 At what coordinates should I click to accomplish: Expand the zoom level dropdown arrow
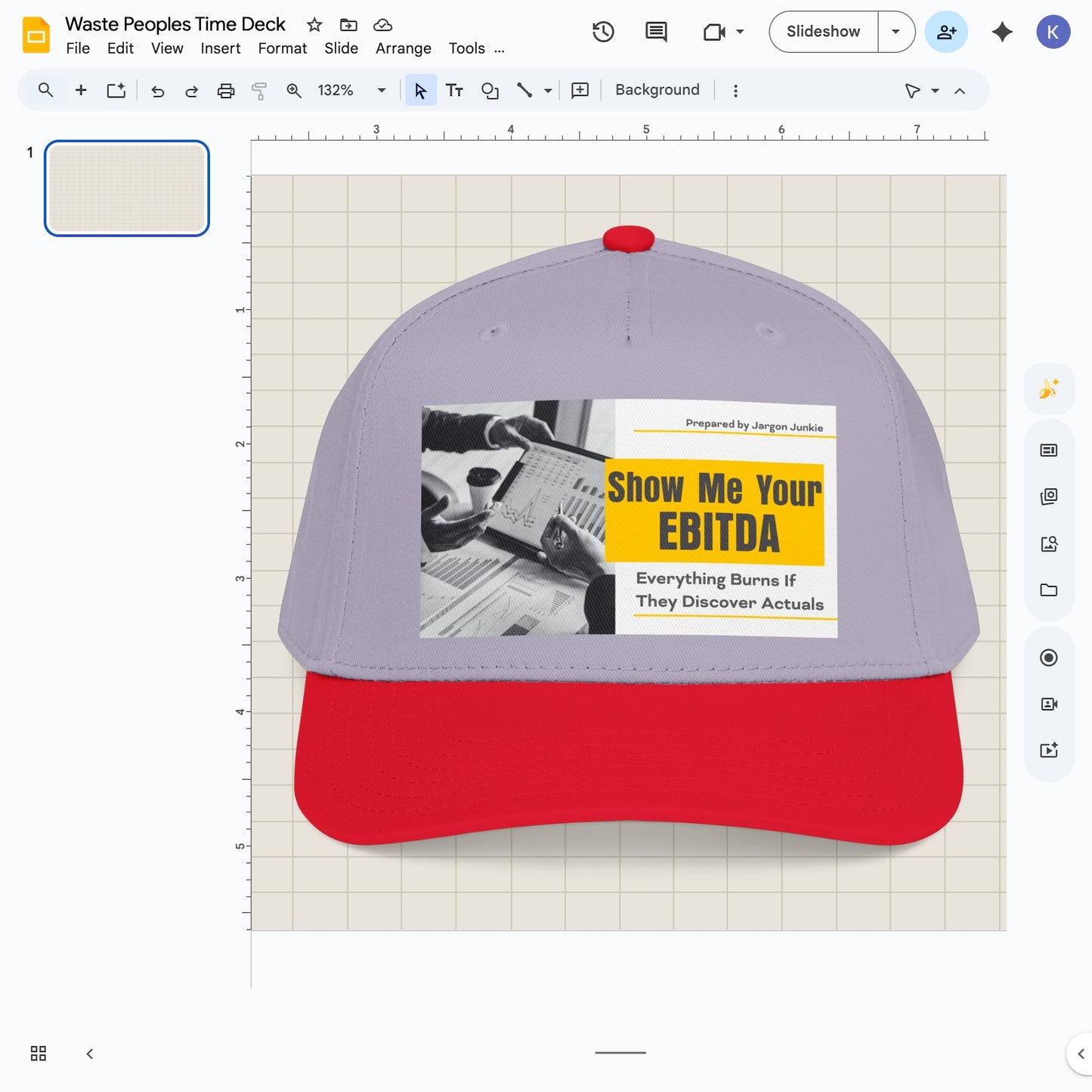(382, 91)
